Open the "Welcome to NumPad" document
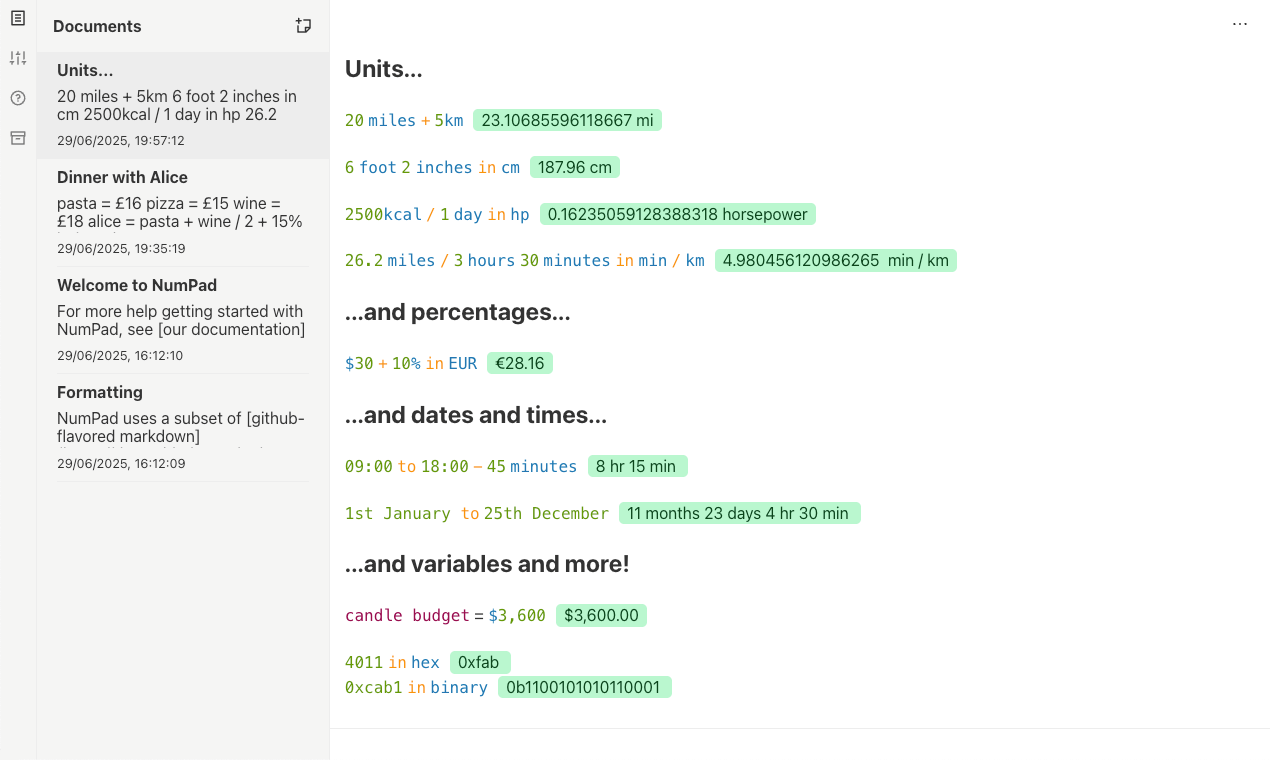Screen dimensions: 1270x760 183,319
